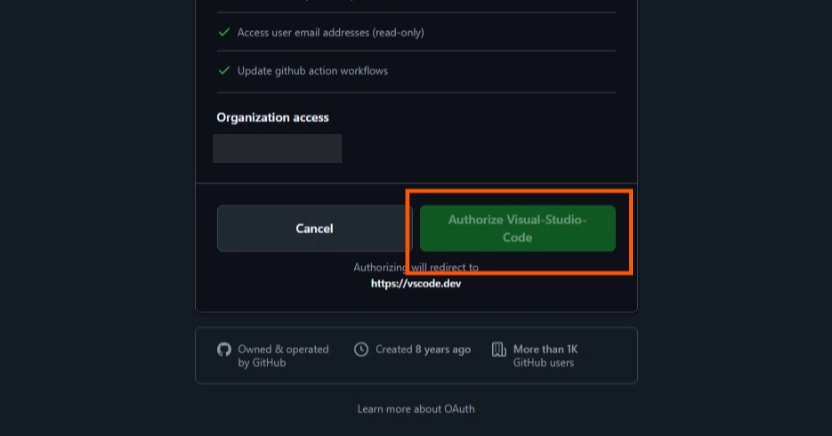The image size is (832, 436).
Task: Open the https://vscode.dev redirect link
Action: point(416,283)
